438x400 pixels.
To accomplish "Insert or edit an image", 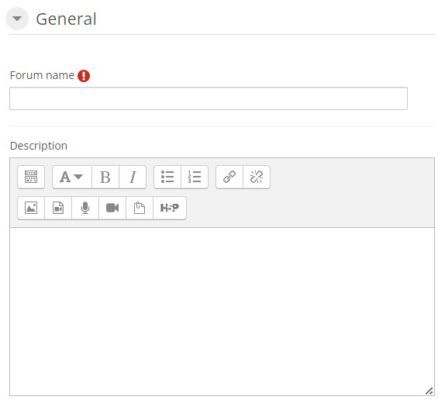I will click(31, 208).
